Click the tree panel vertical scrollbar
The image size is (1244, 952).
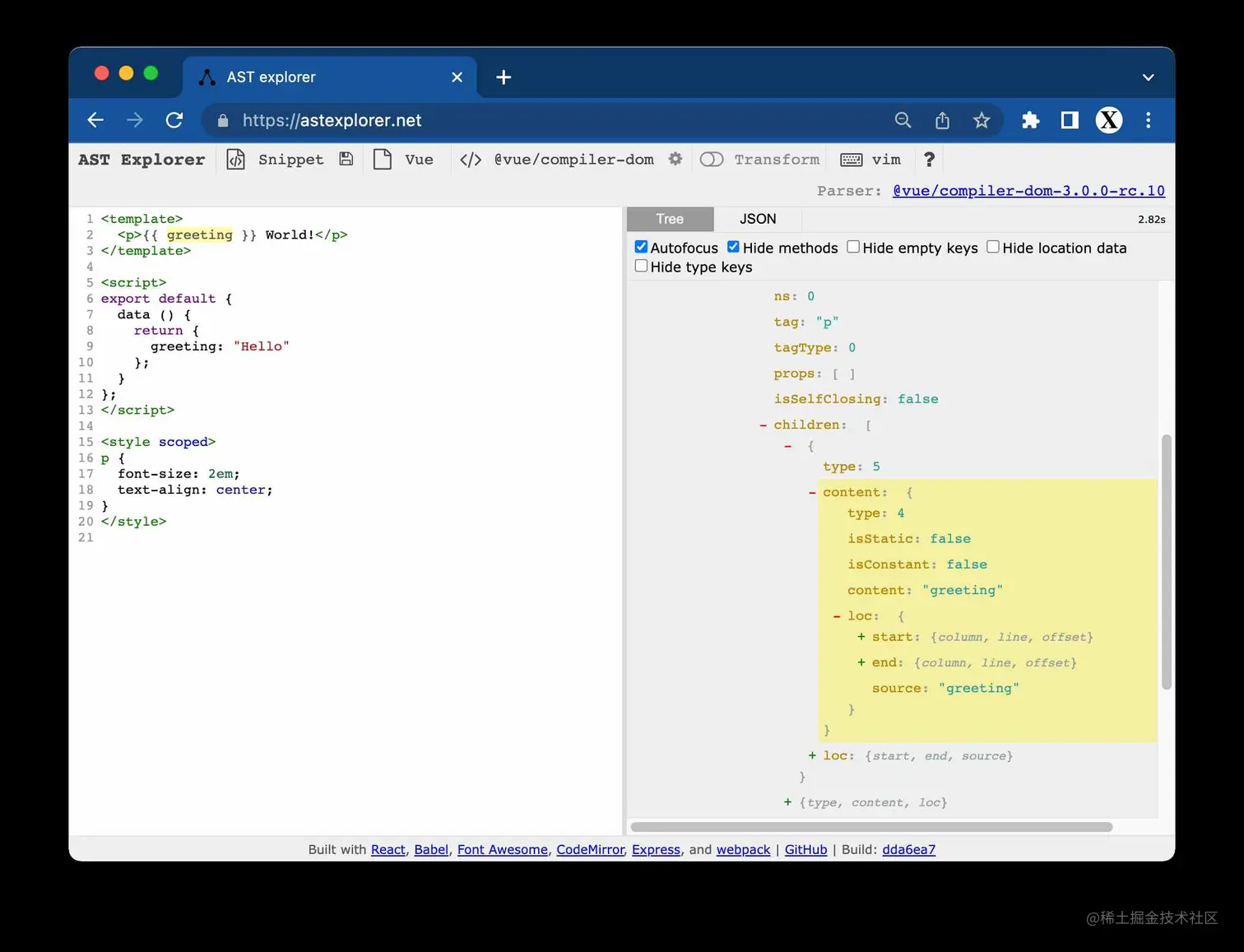click(x=1166, y=562)
